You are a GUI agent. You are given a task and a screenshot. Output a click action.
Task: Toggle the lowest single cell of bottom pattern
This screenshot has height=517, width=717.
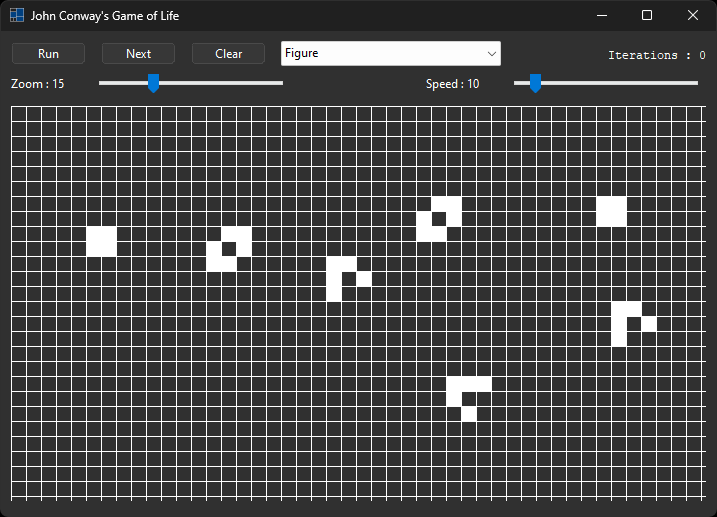point(469,414)
